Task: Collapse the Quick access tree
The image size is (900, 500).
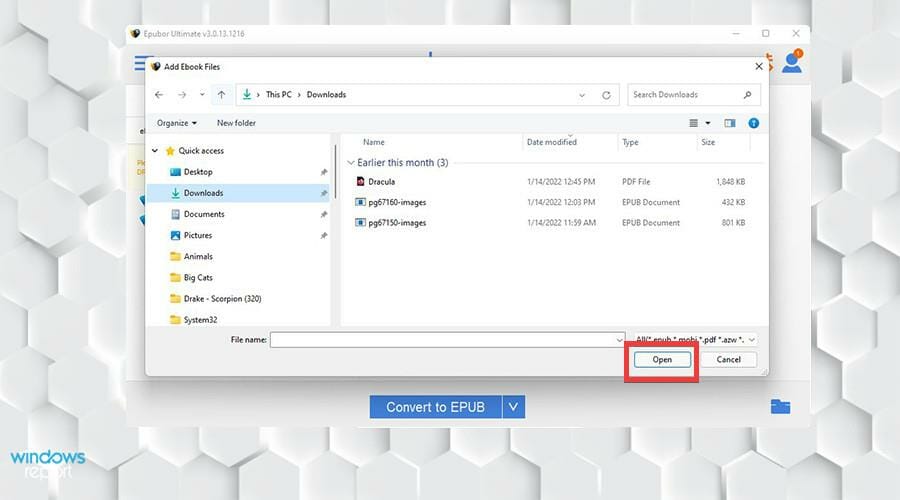Action: coord(155,150)
